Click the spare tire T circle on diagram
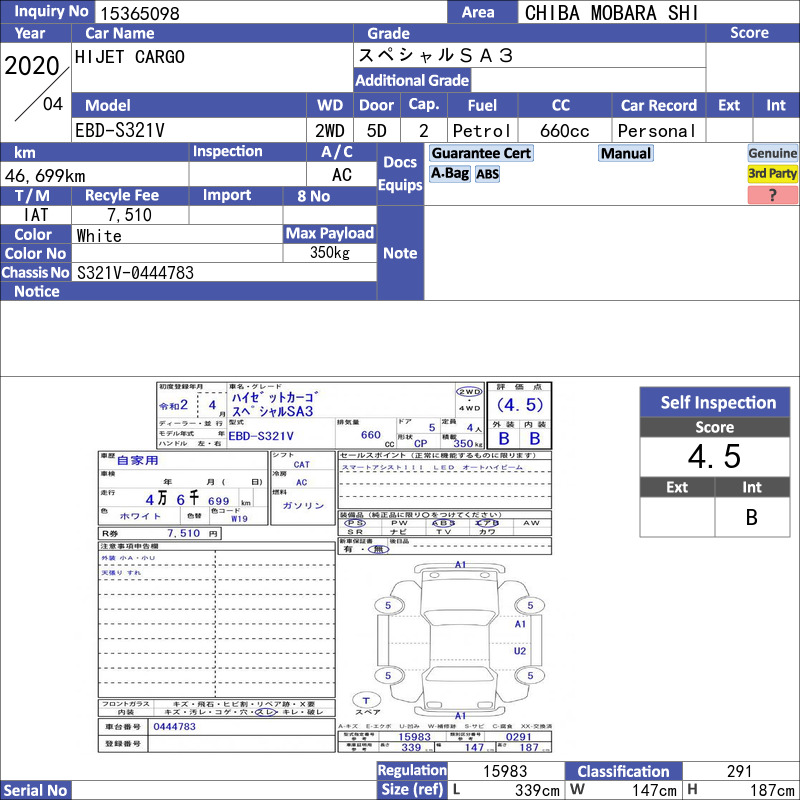Image resolution: width=800 pixels, height=800 pixels. tap(366, 700)
